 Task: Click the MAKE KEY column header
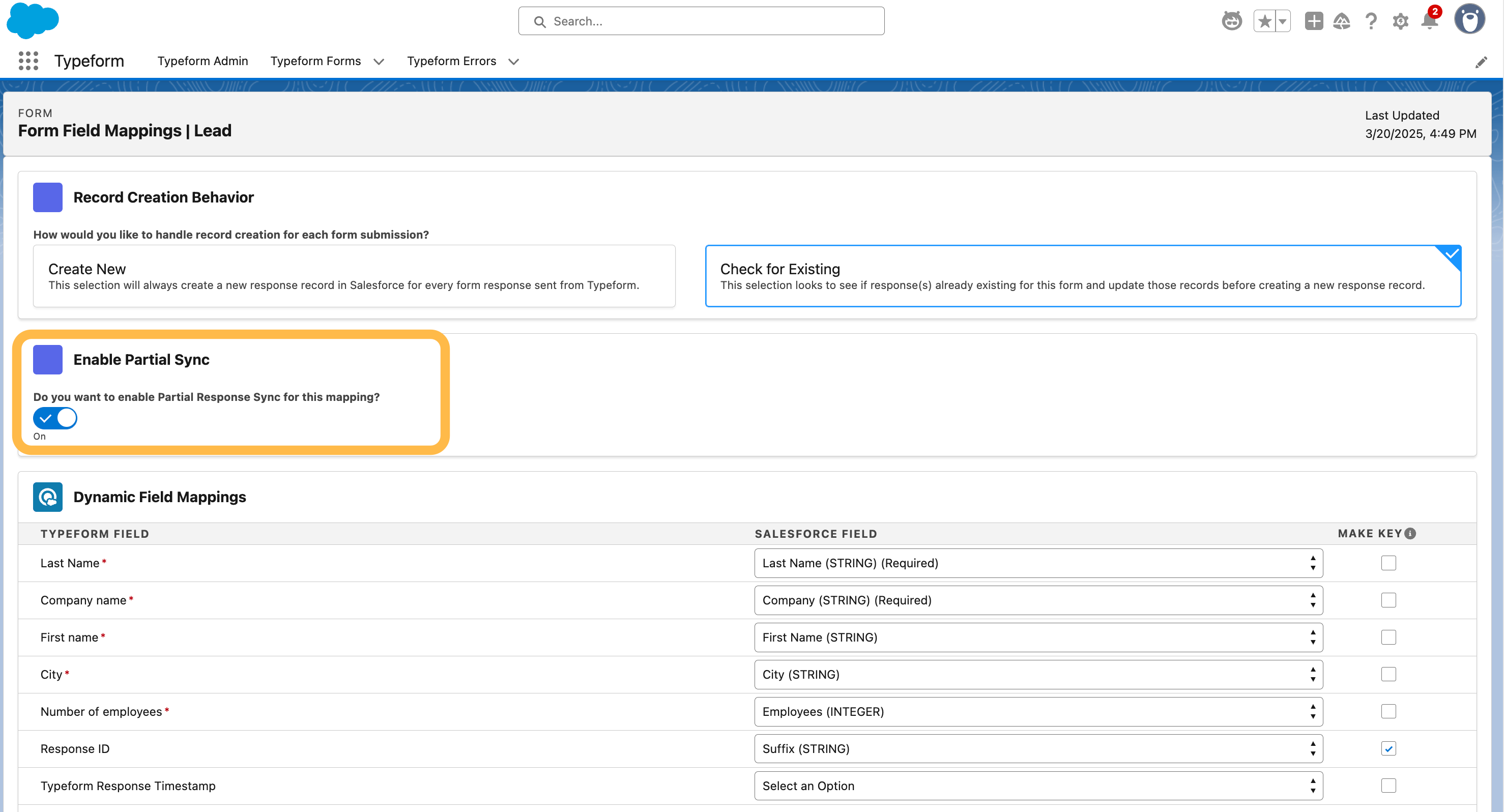click(x=1370, y=534)
